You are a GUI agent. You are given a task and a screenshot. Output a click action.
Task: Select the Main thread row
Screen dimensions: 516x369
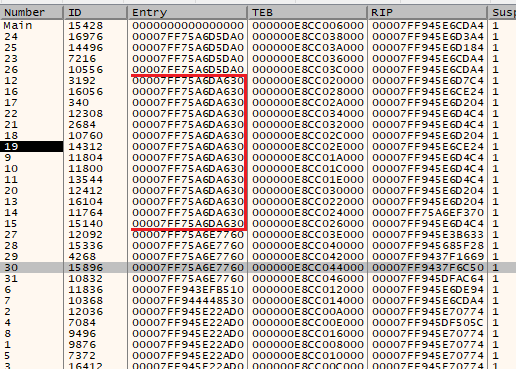(258, 26)
